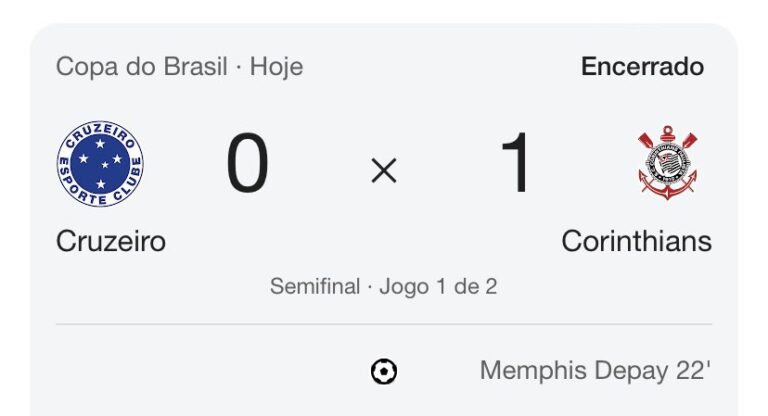Open the Cruzeiro team name link
768x416 pixels.
click(x=111, y=241)
